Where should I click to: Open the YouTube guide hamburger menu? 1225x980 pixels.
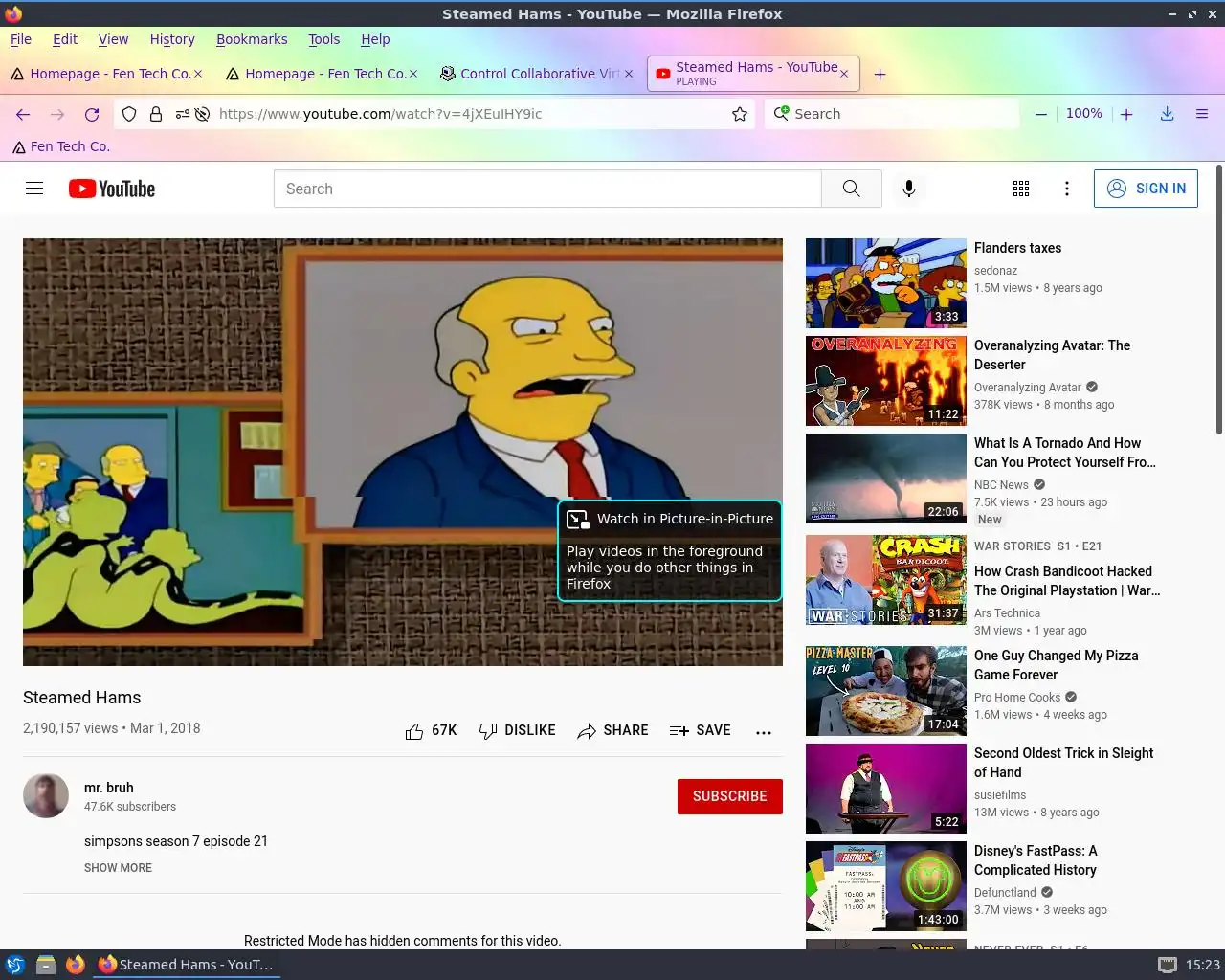(34, 189)
